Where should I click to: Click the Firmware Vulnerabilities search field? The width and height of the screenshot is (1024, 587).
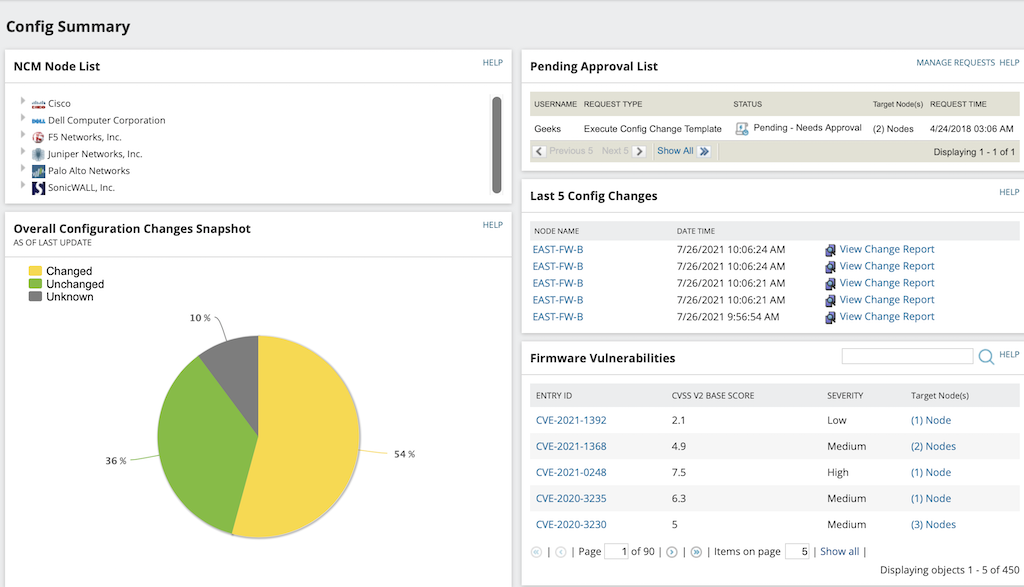coord(907,356)
